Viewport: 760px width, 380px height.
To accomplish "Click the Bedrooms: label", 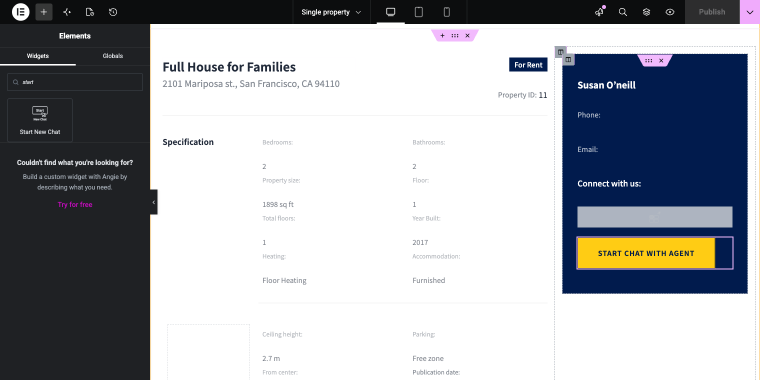I will point(278,142).
